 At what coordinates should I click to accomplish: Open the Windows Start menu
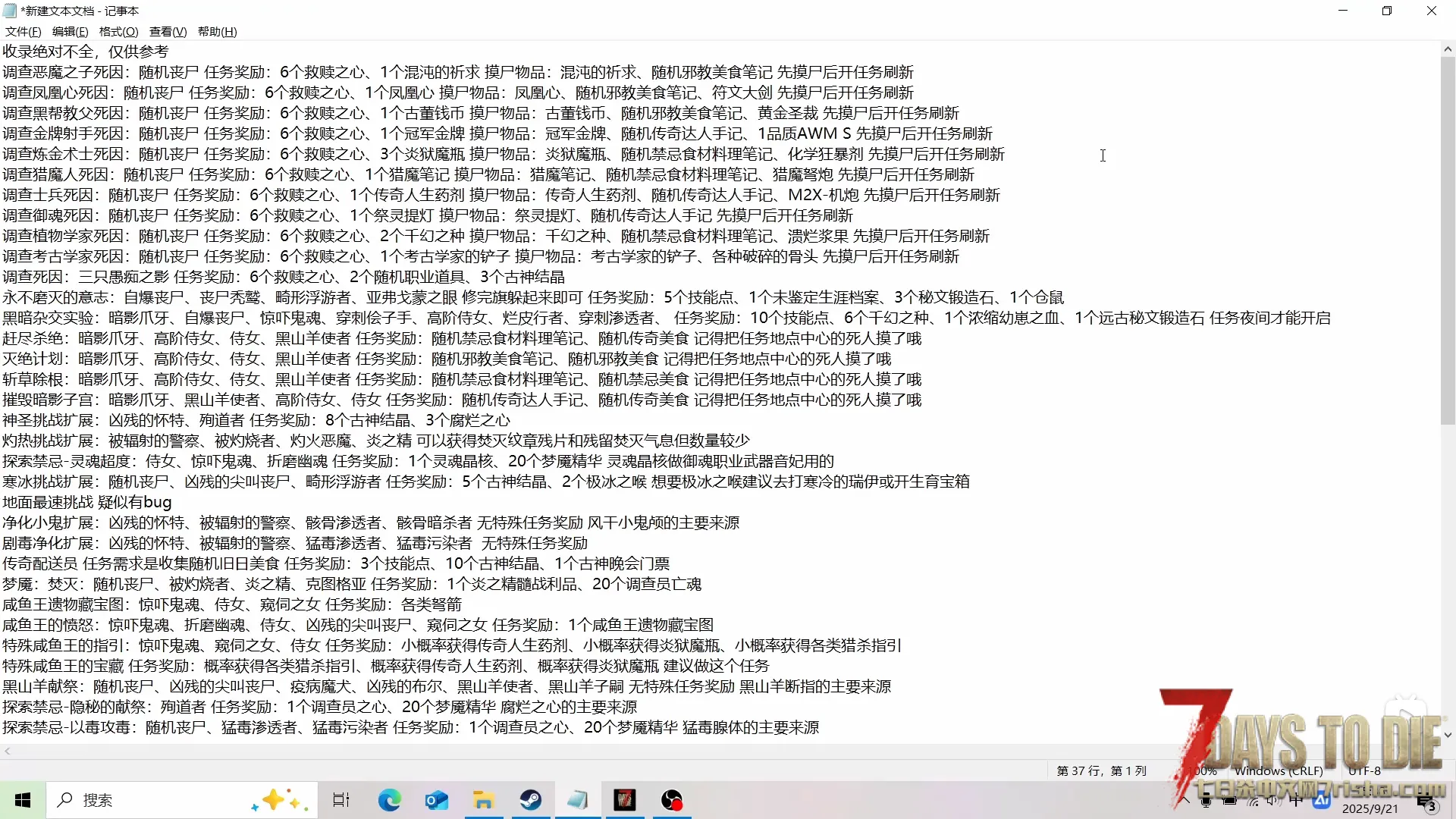click(x=23, y=800)
